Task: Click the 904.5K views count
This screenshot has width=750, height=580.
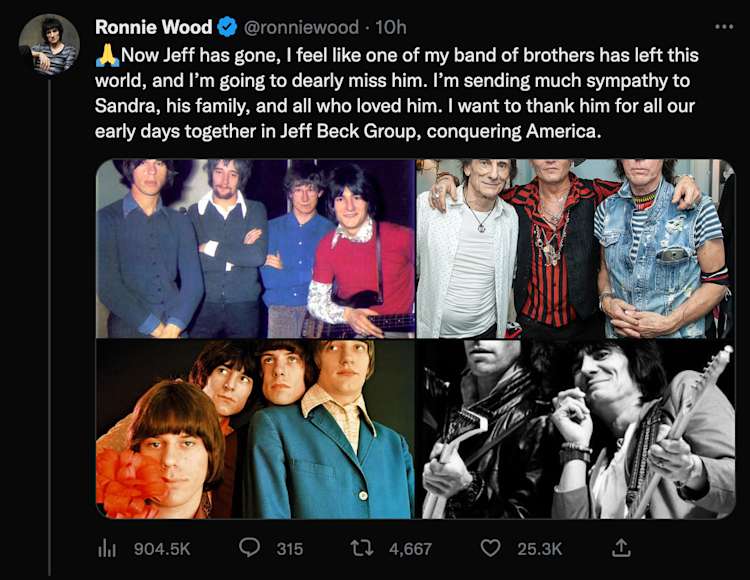Action: pyautogui.click(x=161, y=548)
